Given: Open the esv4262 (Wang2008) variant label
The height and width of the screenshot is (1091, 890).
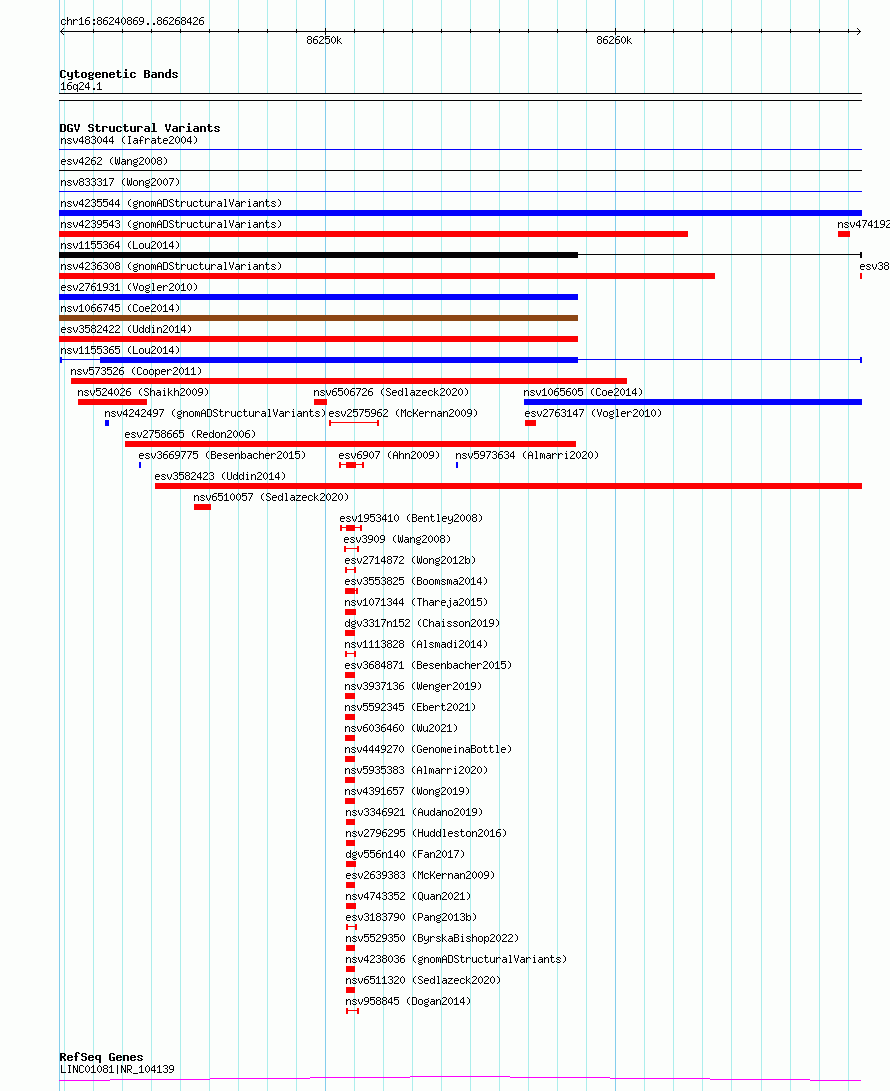Looking at the screenshot, I should click(x=114, y=161).
